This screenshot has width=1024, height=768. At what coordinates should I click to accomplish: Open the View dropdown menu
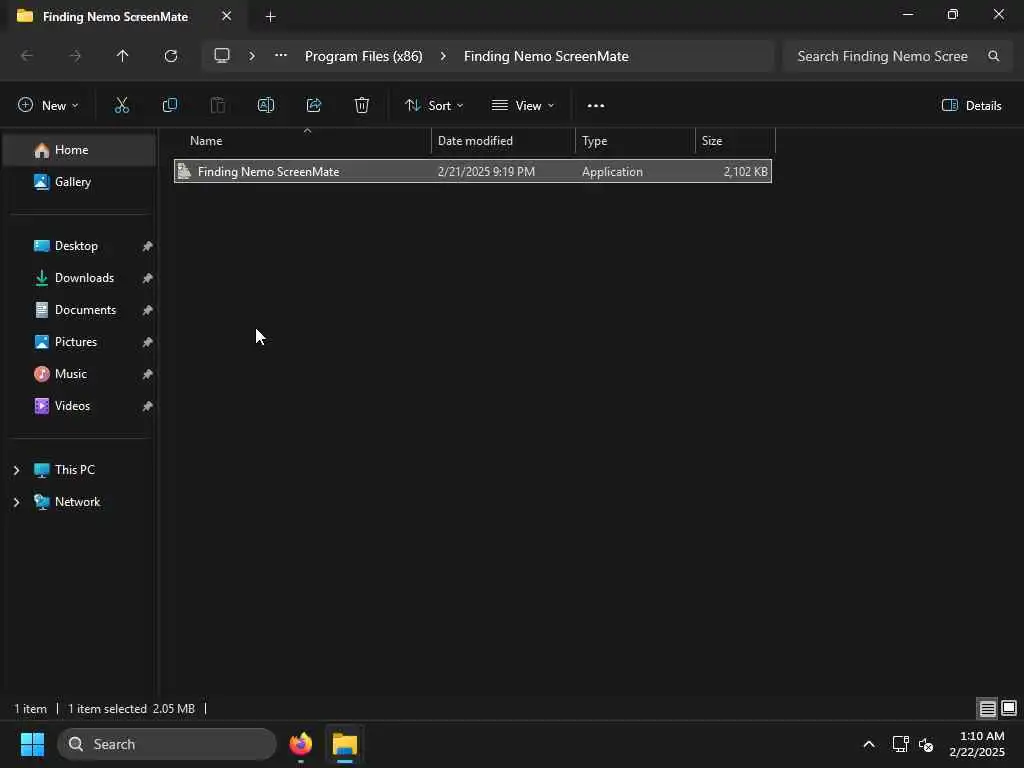[x=523, y=105]
